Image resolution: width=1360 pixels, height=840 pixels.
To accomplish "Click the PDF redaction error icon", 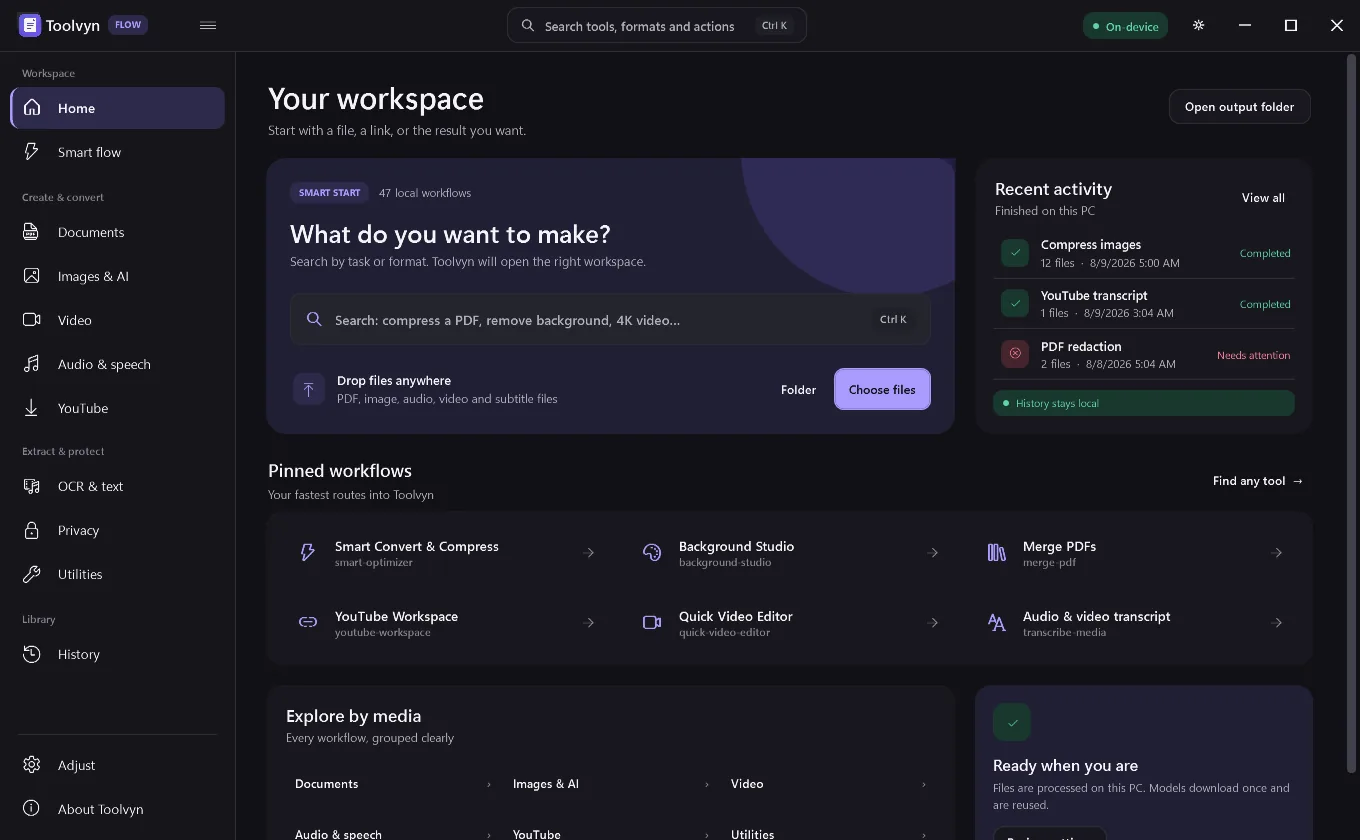I will point(1015,354).
